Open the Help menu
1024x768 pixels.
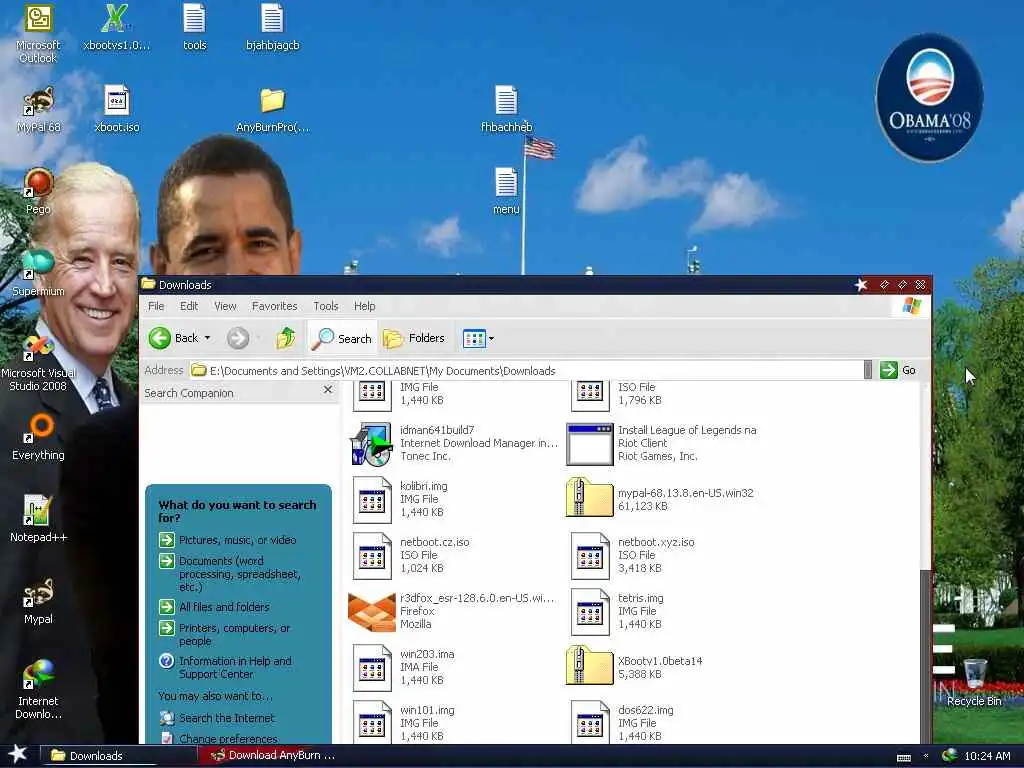point(364,306)
